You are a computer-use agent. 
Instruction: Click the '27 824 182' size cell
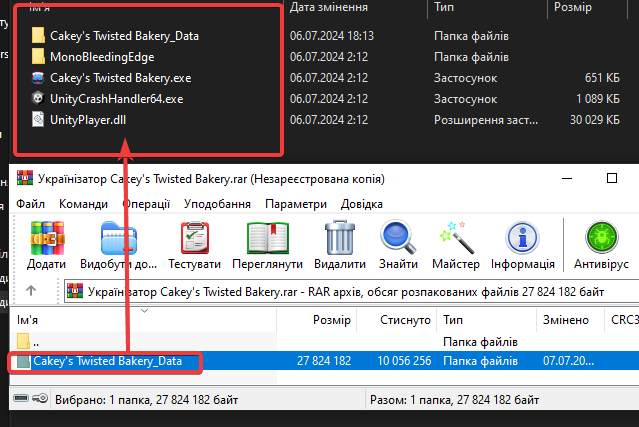[x=324, y=361]
